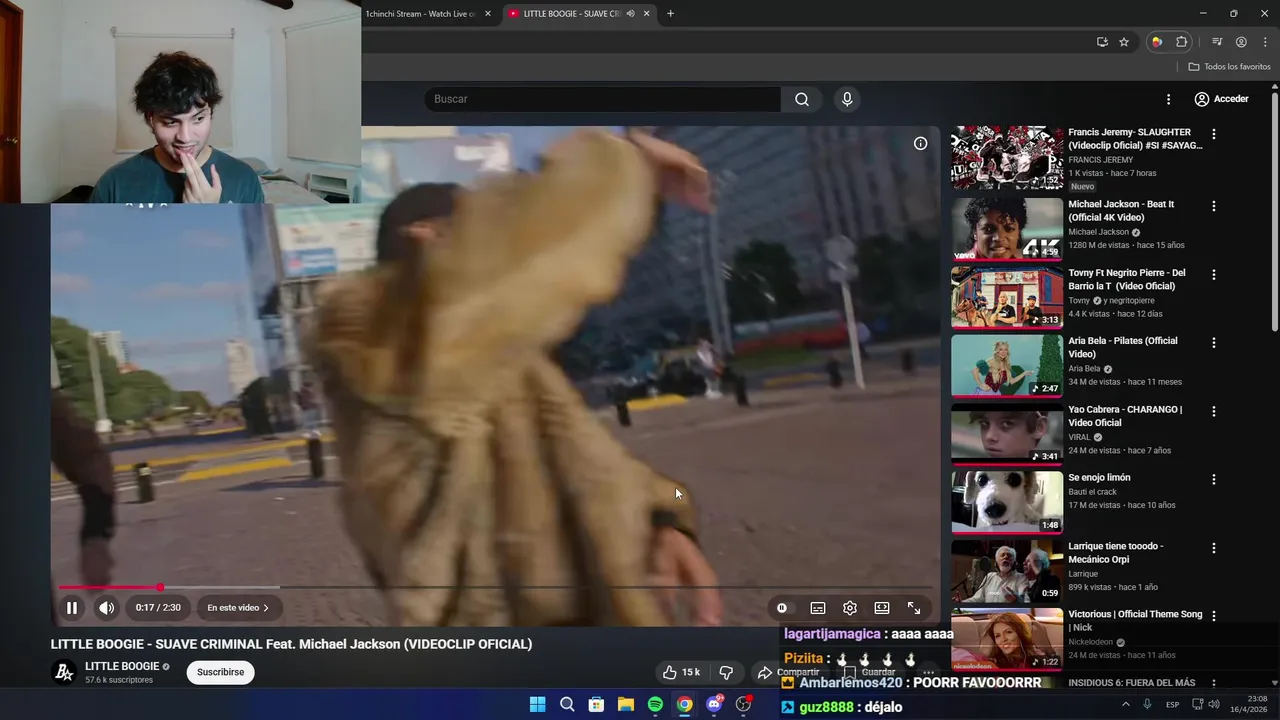The image size is (1280, 720).
Task: Exit full screen with the expand icon
Action: tap(914, 608)
